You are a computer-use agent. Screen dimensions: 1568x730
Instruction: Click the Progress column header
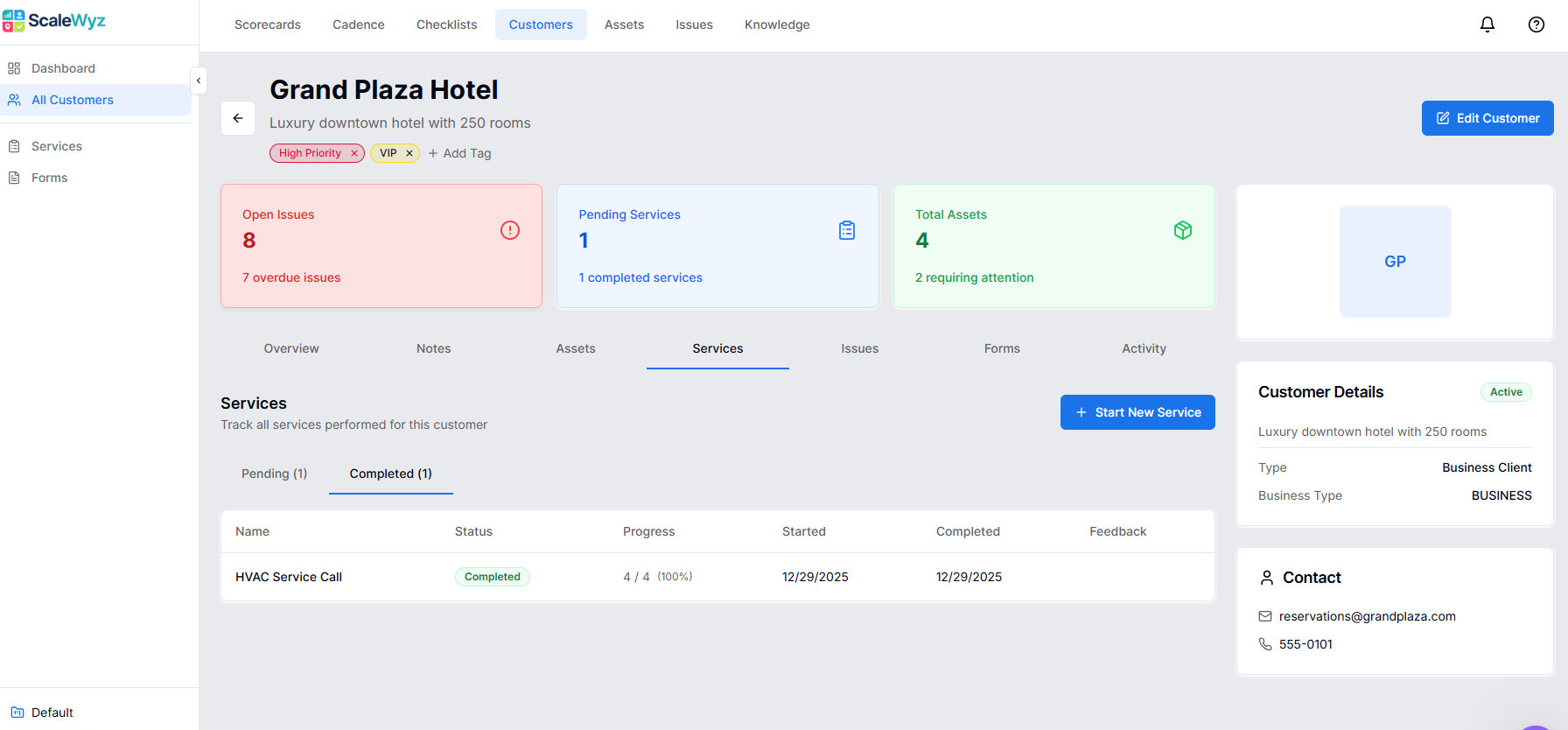[x=649, y=531]
